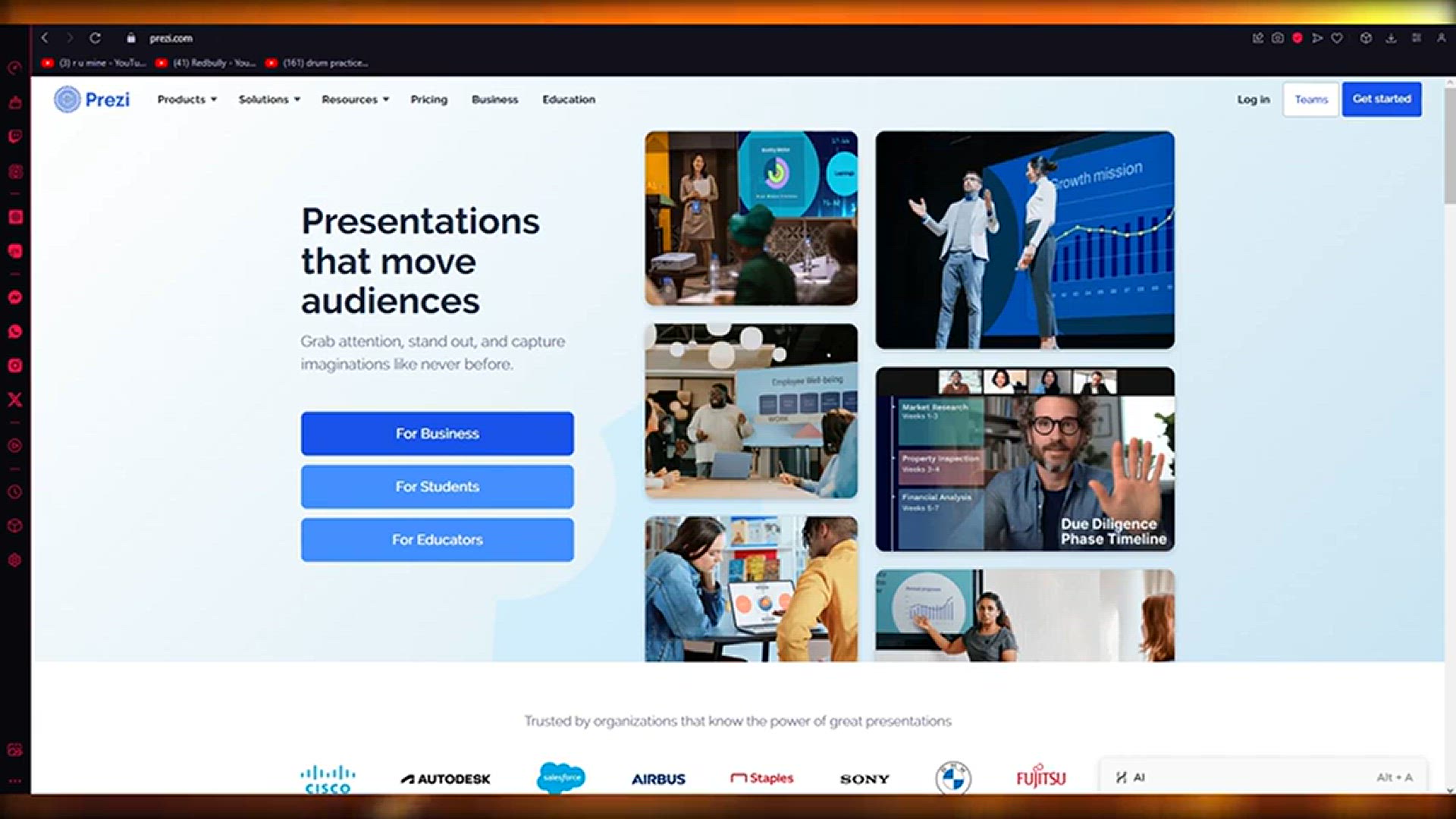This screenshot has height=819, width=1456.
Task: Click 'Presentations that move audiences' heading
Action: click(420, 260)
